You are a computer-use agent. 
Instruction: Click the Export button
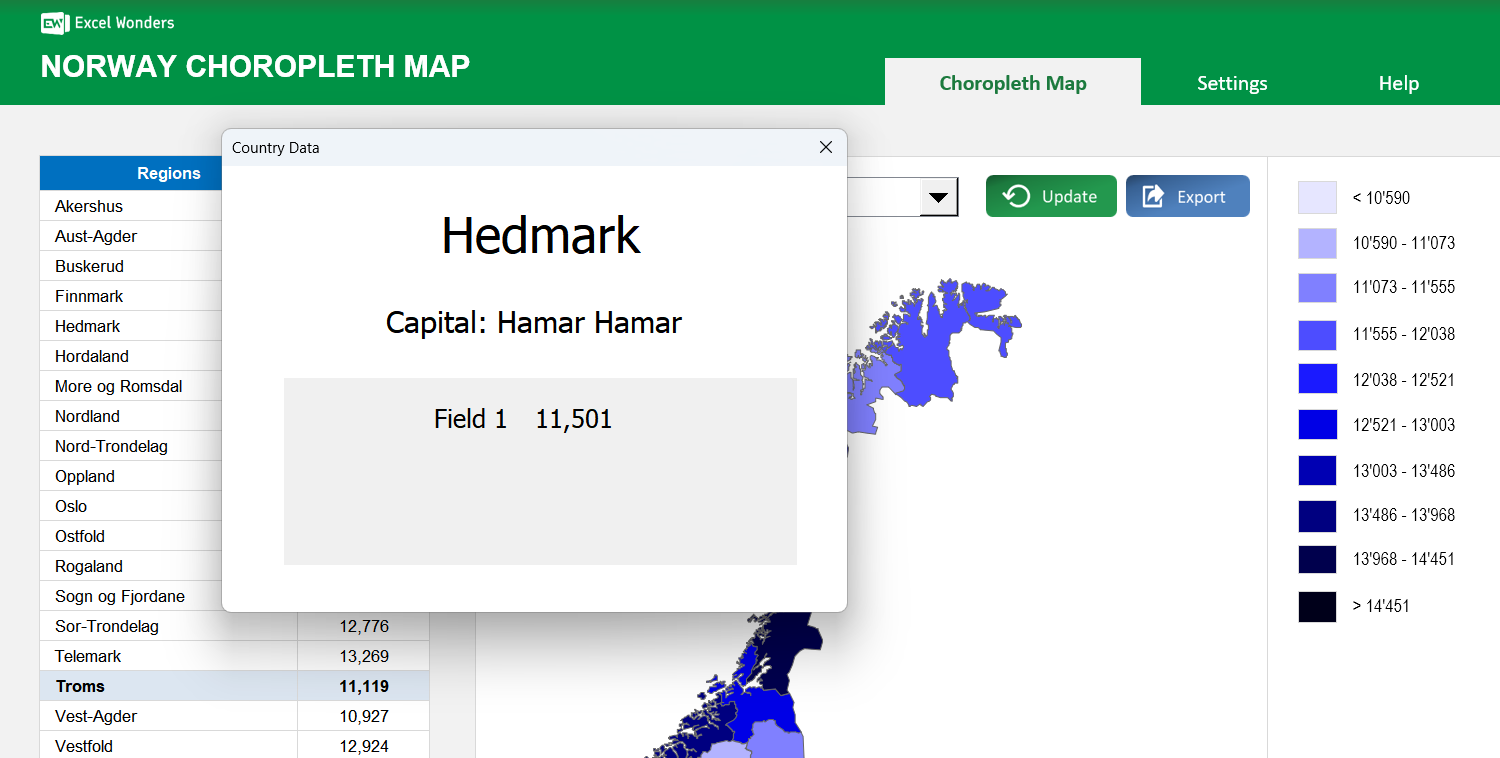pyautogui.click(x=1188, y=196)
